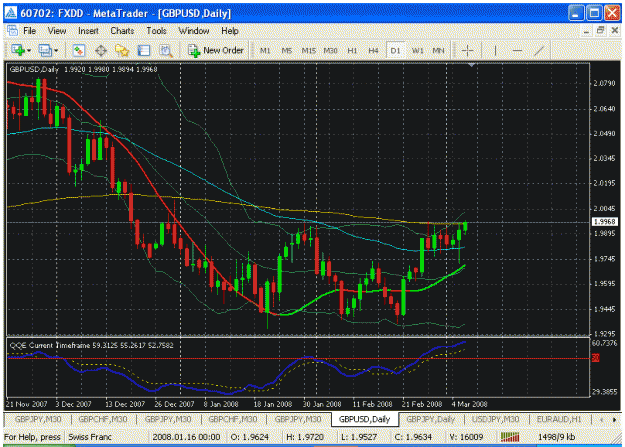Click the Swiss Franc profile status entry
The height and width of the screenshot is (447, 625).
(90, 437)
